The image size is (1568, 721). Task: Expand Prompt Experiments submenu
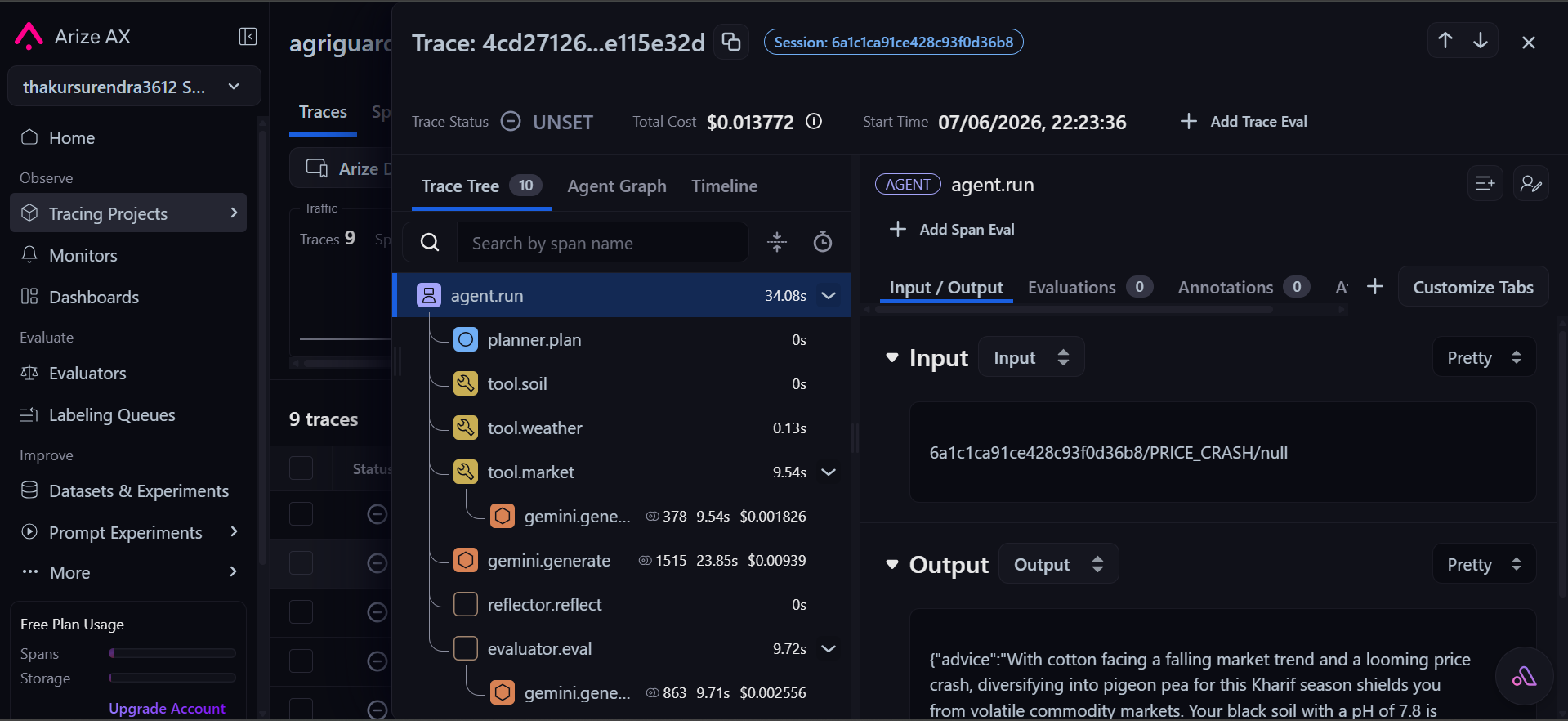(234, 531)
